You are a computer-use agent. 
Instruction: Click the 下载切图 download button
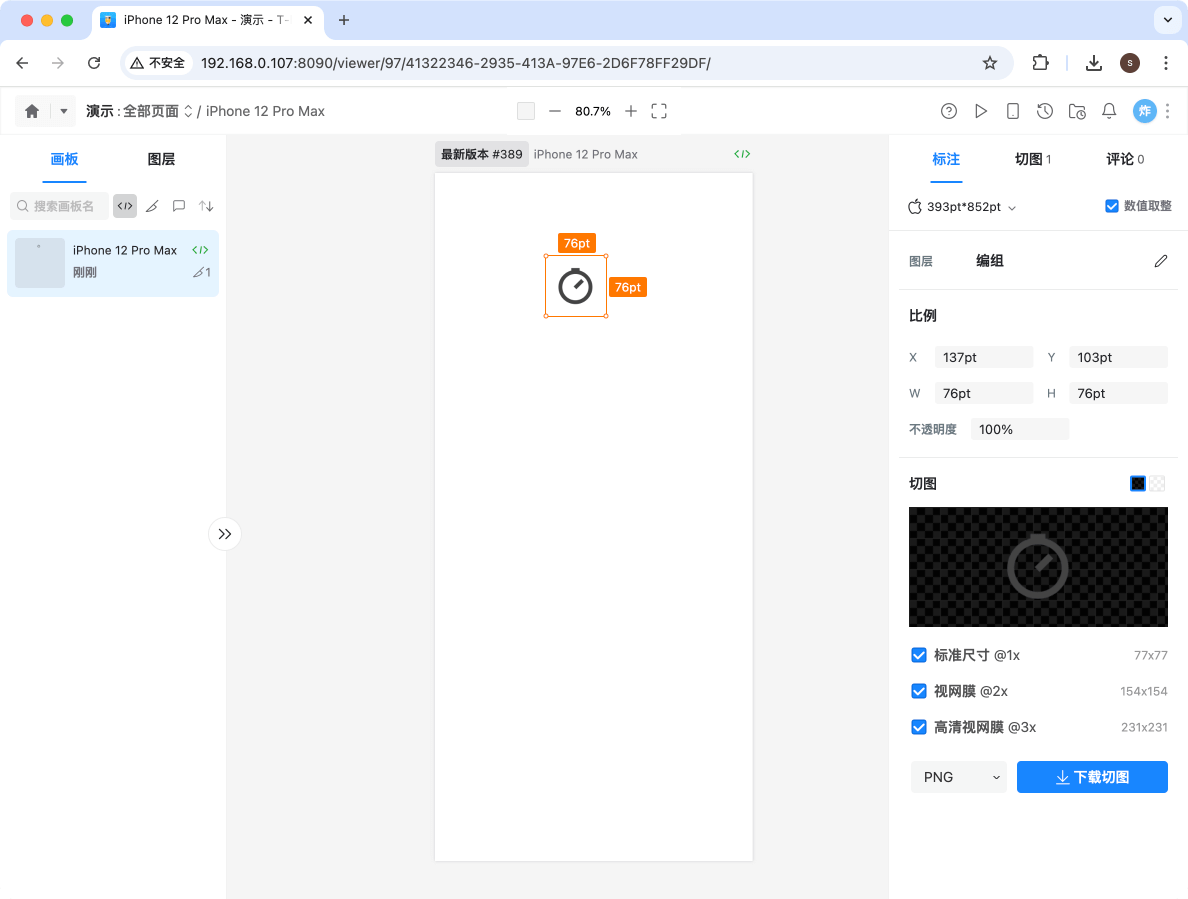click(x=1092, y=777)
